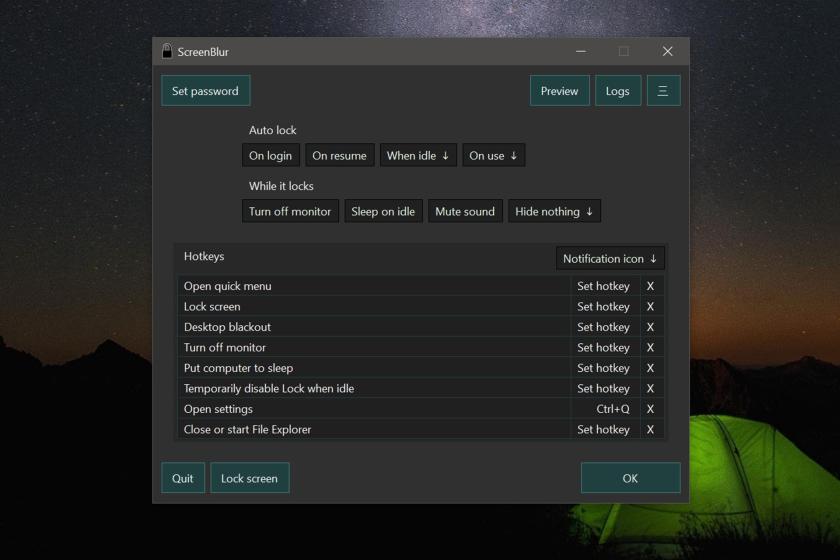Image resolution: width=840 pixels, height=560 pixels.
Task: Open the Hide nothing dropdown
Action: pyautogui.click(x=554, y=211)
